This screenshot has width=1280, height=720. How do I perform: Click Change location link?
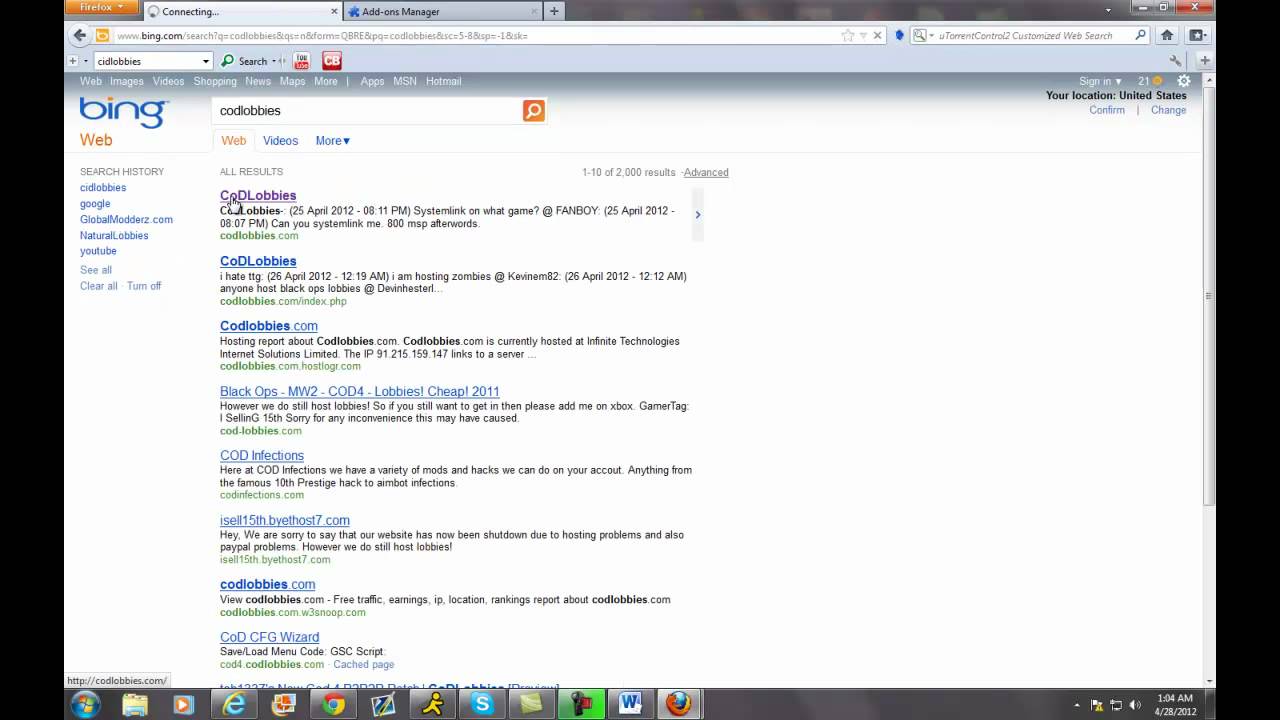pyautogui.click(x=1168, y=110)
